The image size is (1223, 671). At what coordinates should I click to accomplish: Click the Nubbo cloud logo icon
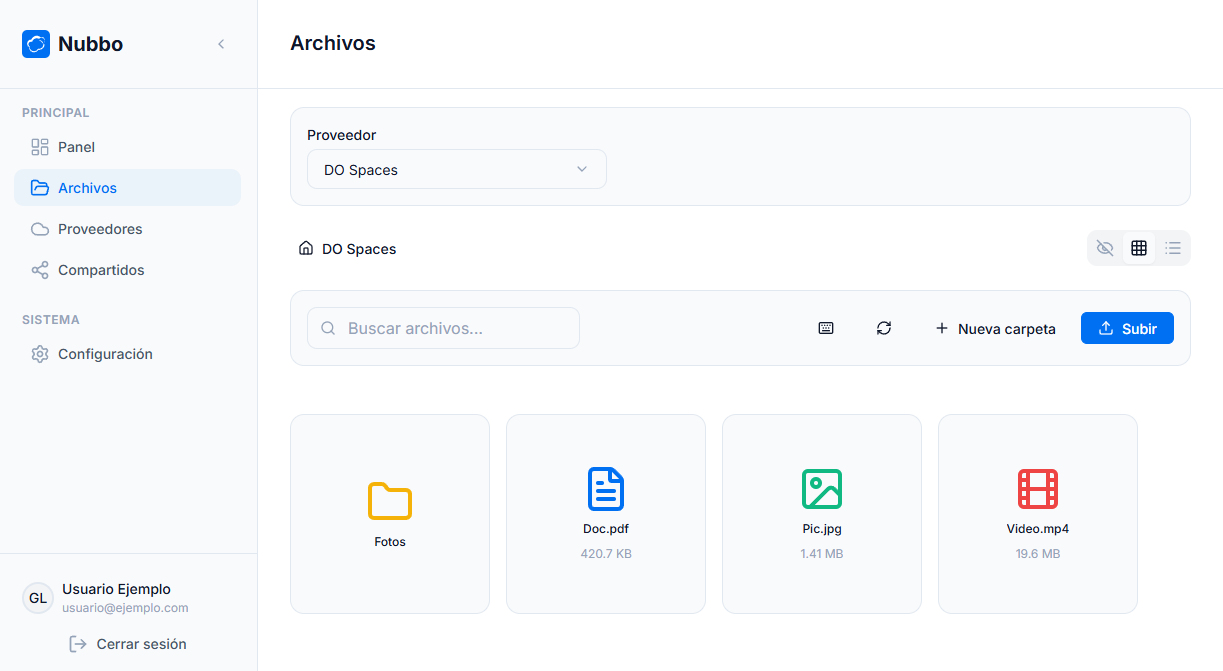[36, 44]
